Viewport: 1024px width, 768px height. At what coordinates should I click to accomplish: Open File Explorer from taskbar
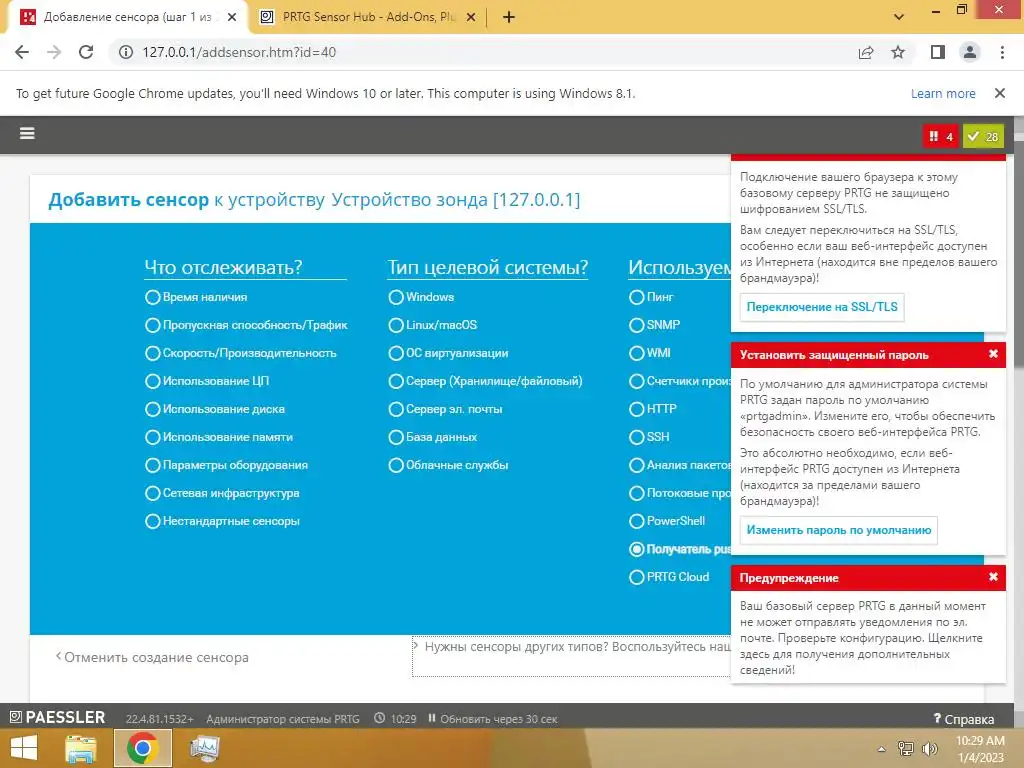coord(81,748)
